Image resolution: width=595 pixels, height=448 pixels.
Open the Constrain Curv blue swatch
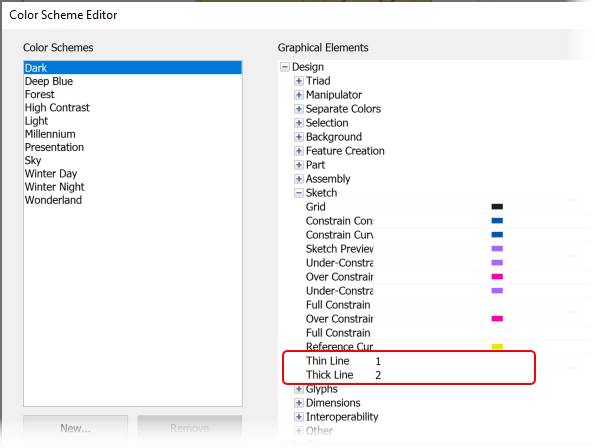coord(497,235)
